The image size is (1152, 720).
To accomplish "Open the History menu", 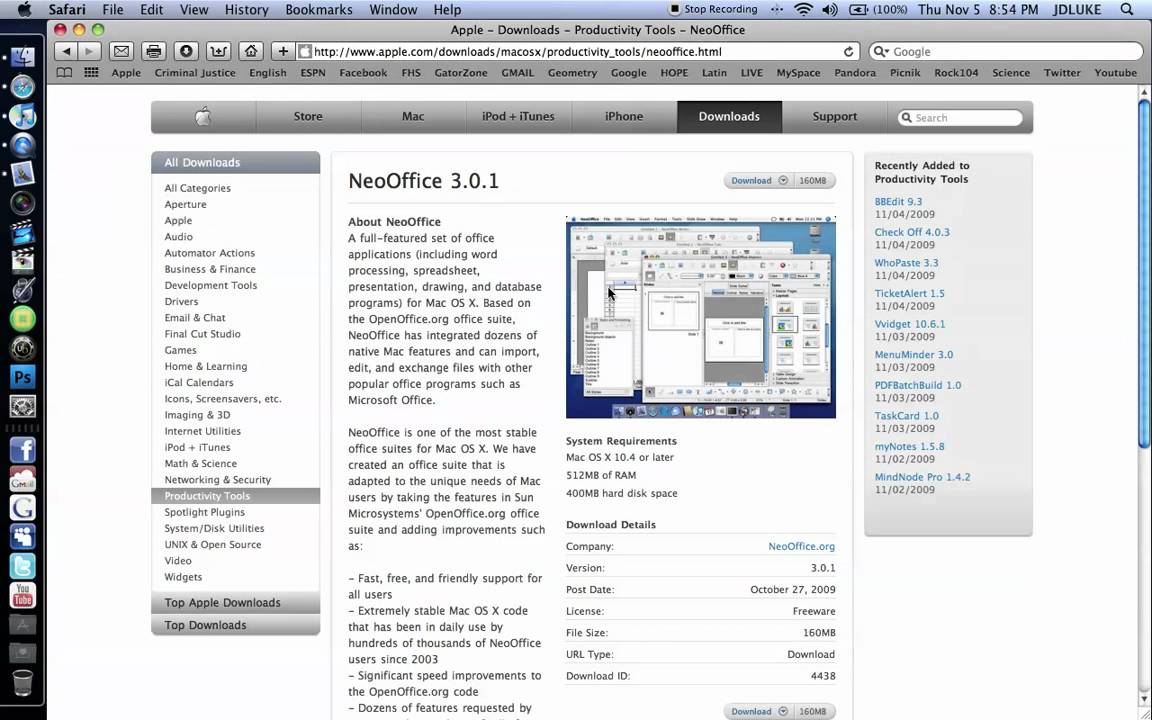I will tap(246, 10).
